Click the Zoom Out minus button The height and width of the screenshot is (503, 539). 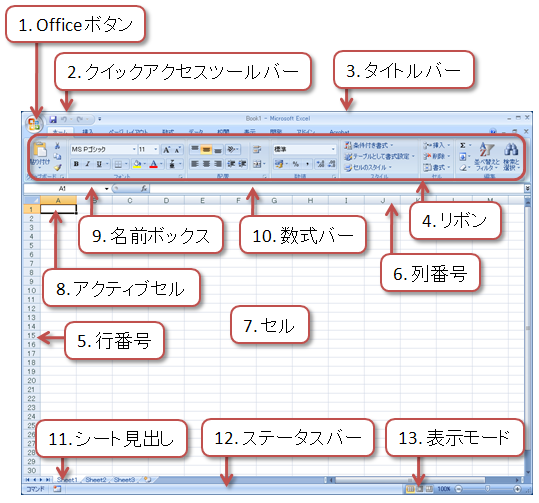click(459, 489)
